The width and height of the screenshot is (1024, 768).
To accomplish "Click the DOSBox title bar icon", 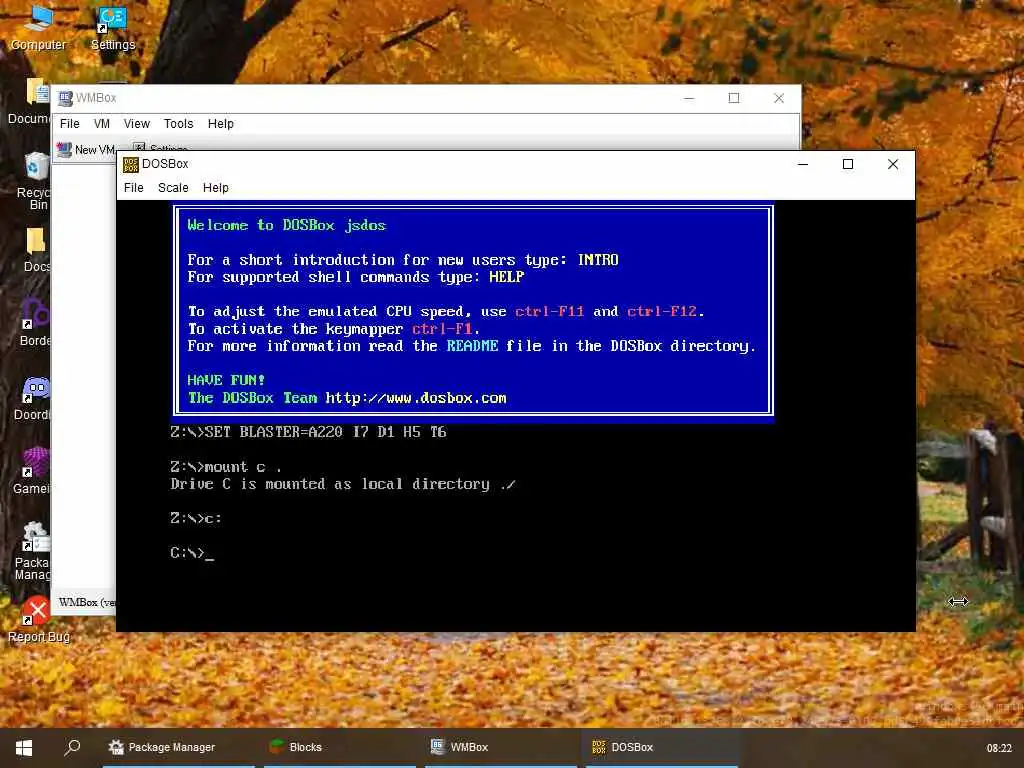I will (131, 164).
